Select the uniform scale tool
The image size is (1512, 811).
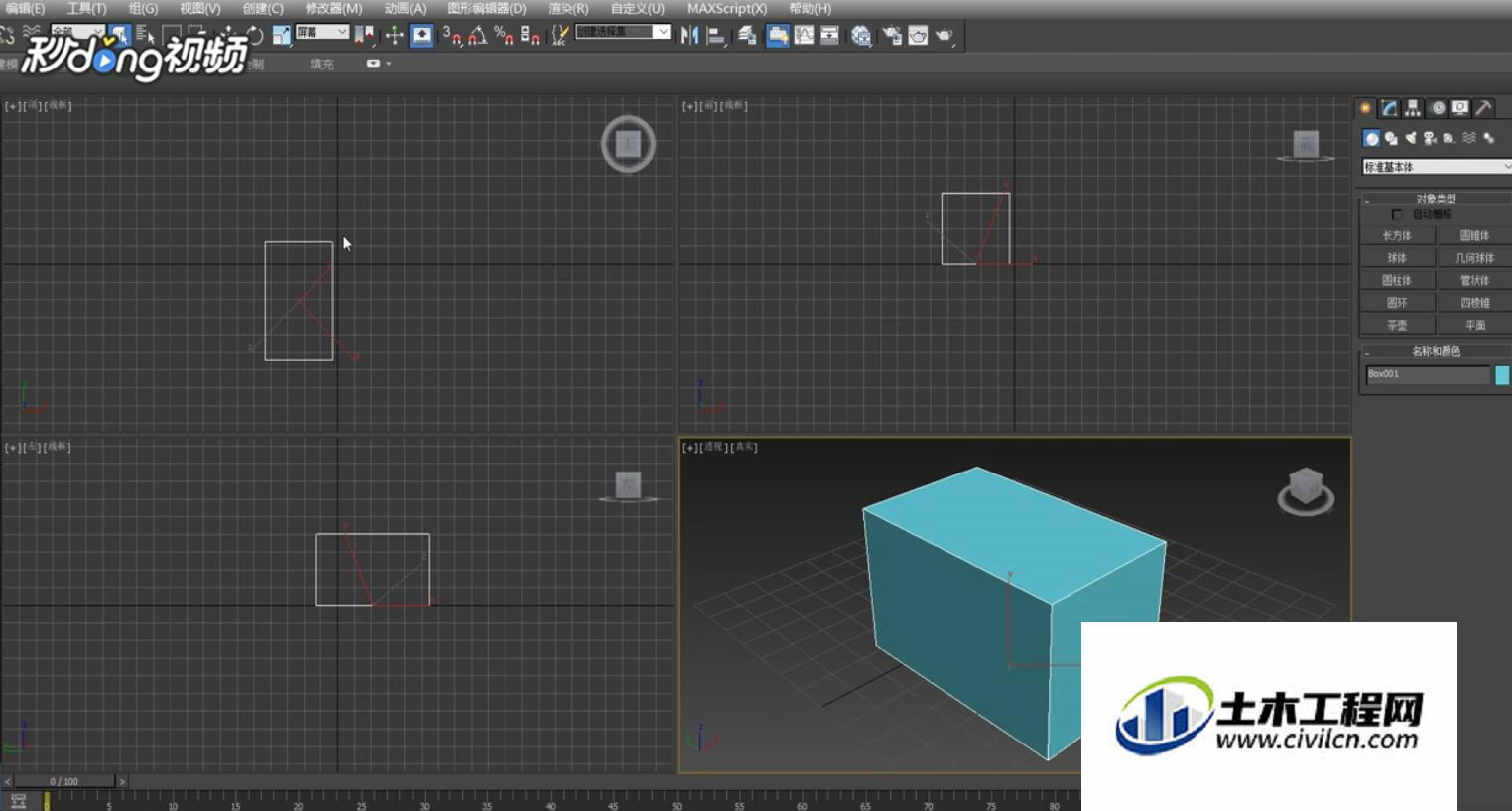(282, 36)
